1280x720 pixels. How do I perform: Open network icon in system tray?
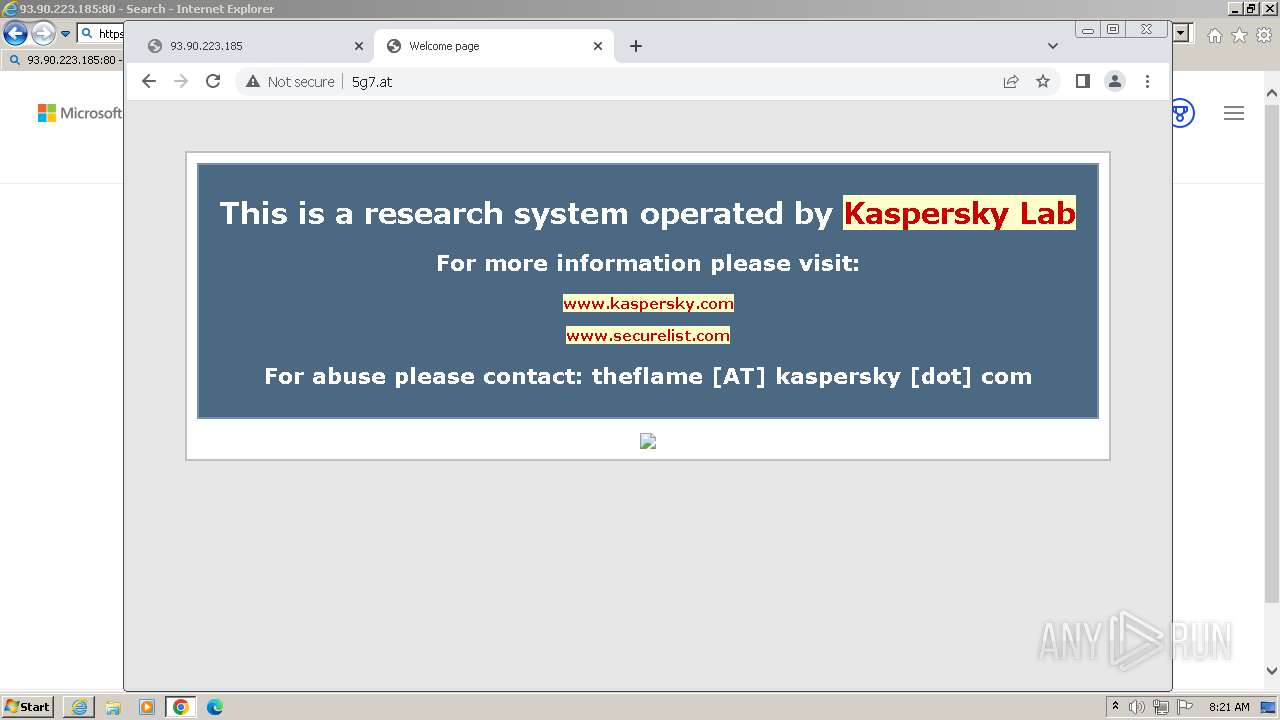[x=1161, y=707]
